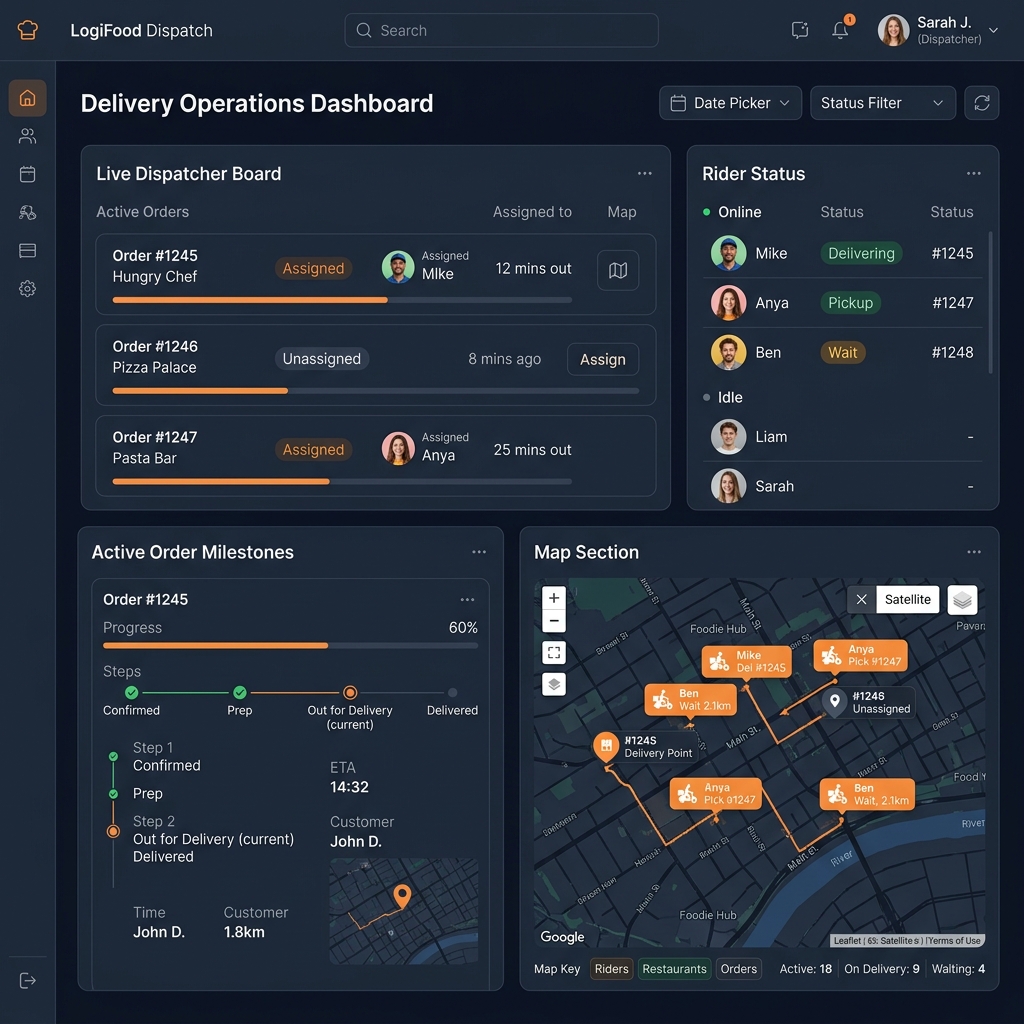Zoom out on the map
Screen dimensions: 1024x1024
pyautogui.click(x=554, y=620)
